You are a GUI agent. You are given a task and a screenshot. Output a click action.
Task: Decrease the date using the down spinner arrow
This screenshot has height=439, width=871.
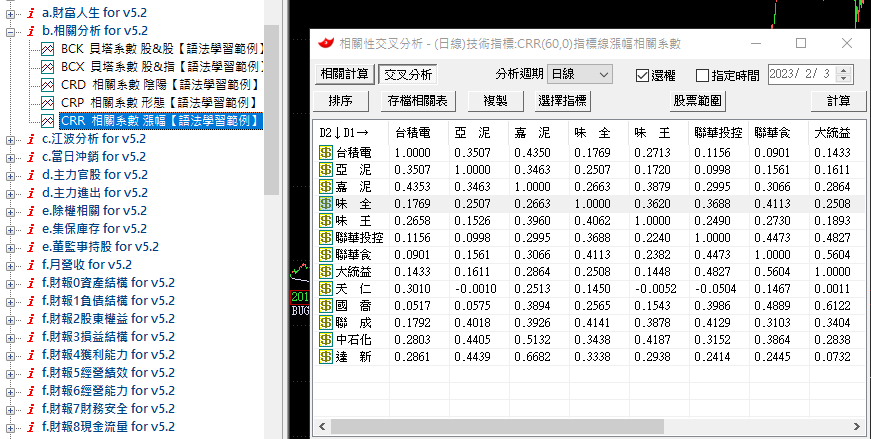click(x=844, y=78)
